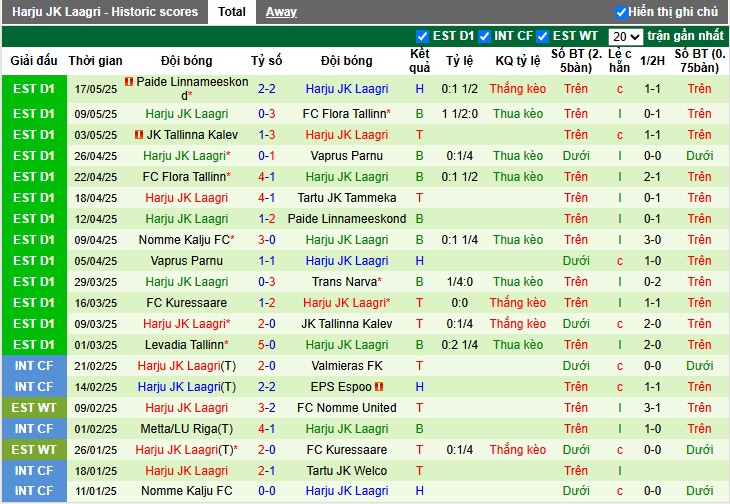
Task: Click the EST WT badge for 09/02/25 match
Action: (34, 408)
